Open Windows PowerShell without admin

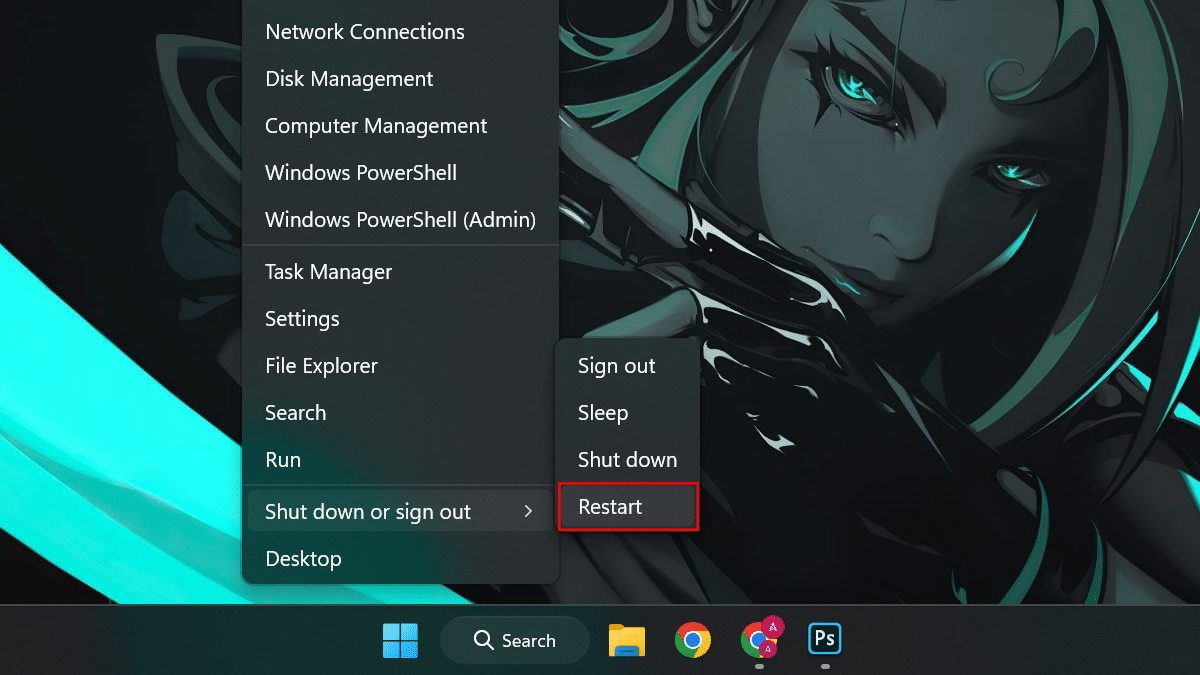pos(400,173)
